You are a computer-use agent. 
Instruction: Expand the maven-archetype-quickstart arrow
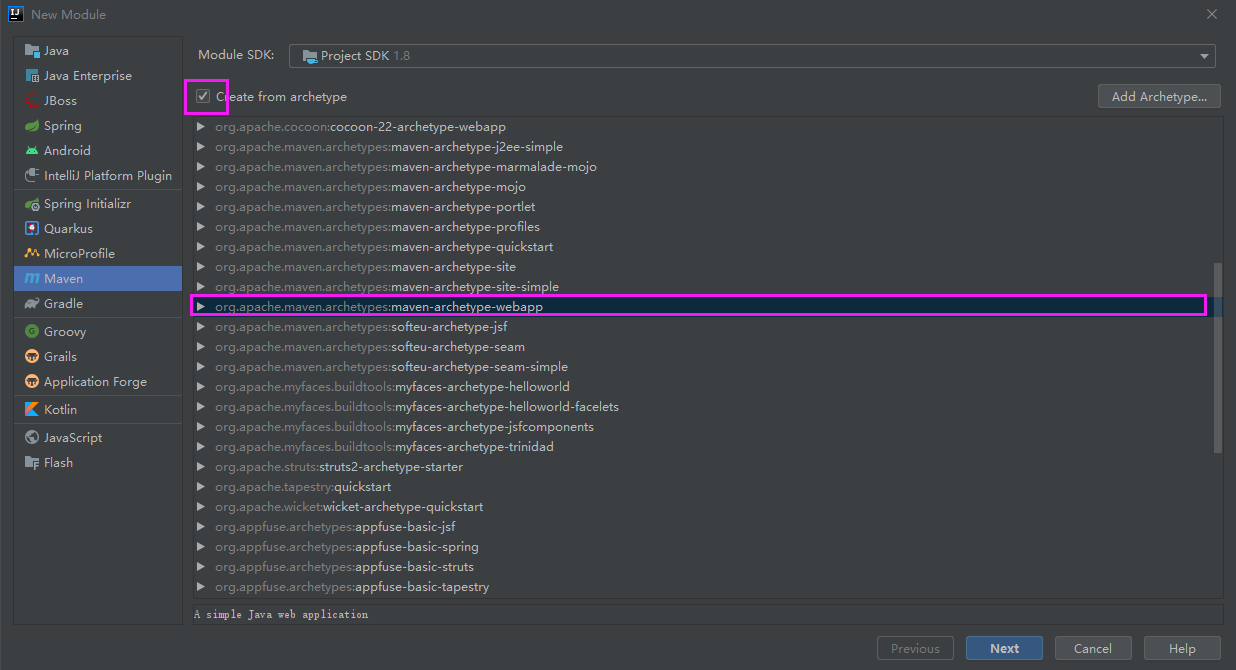click(201, 247)
